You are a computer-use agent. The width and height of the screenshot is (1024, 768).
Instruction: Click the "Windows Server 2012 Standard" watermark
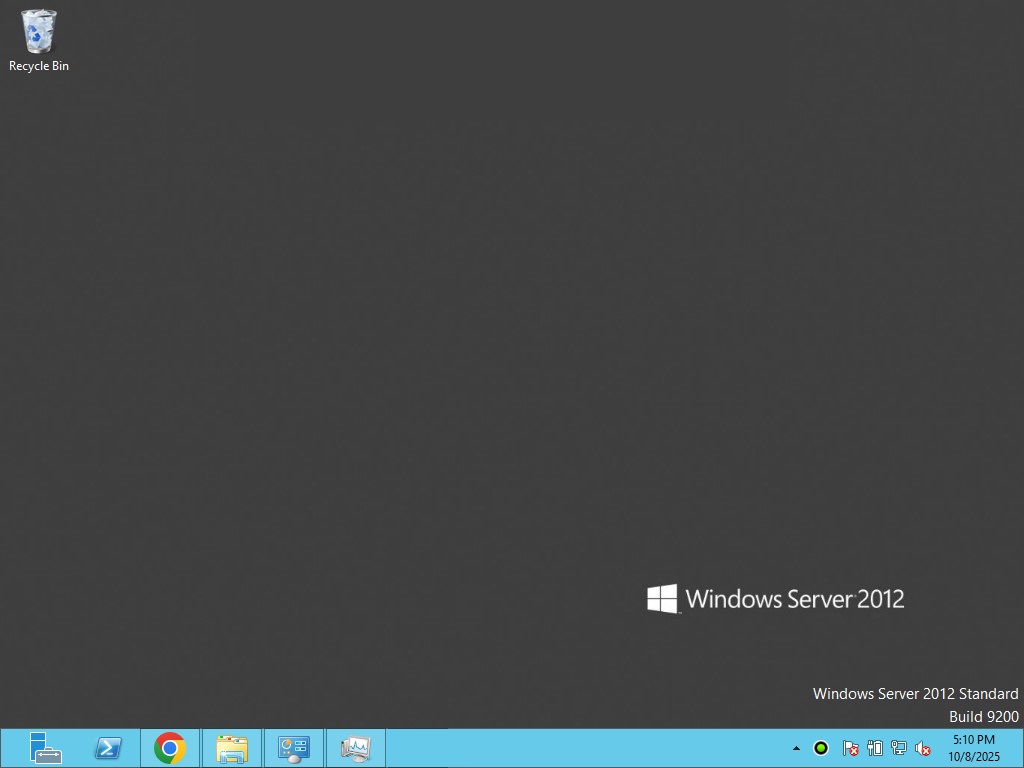pyautogui.click(x=915, y=693)
